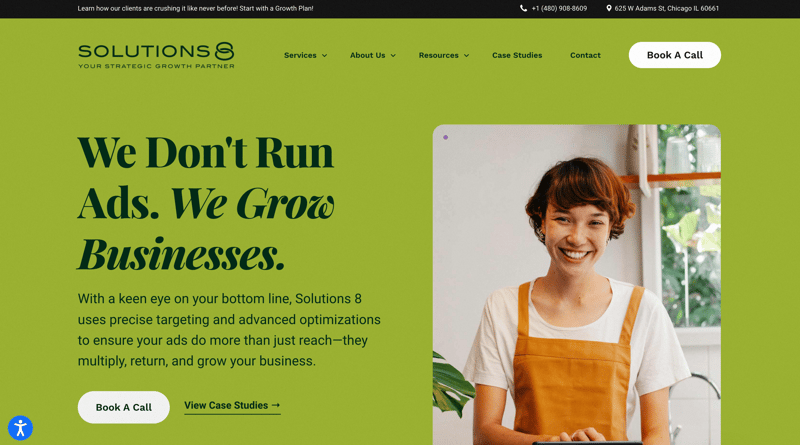Click the arrow after View Case Studies
This screenshot has height=445, width=800.
[x=276, y=405]
